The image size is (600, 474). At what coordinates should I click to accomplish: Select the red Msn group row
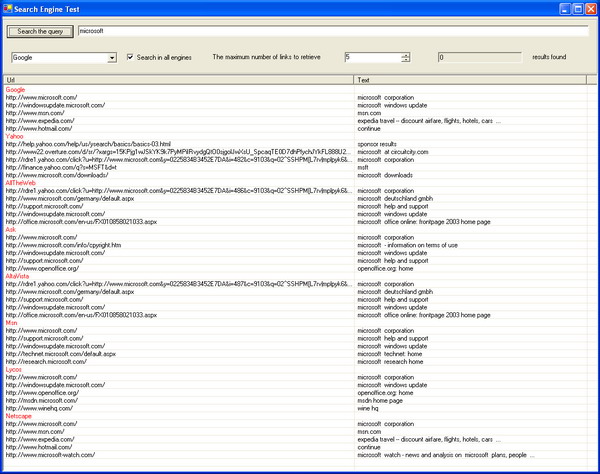(11, 323)
